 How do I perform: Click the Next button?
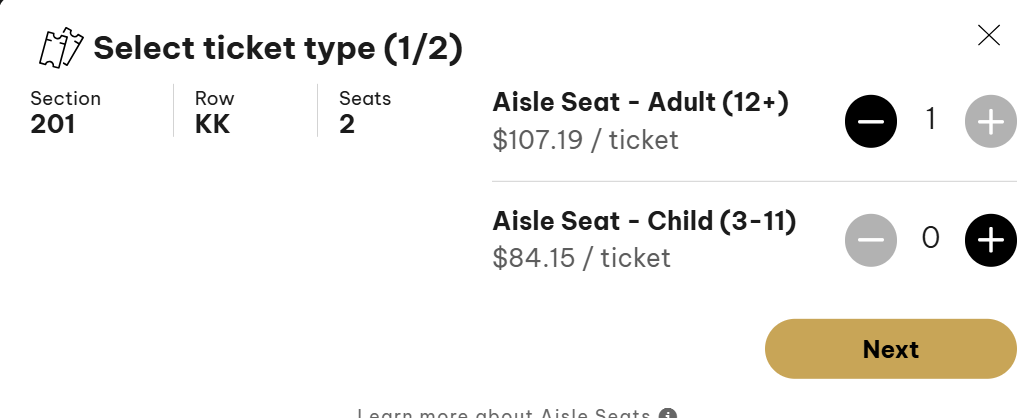[x=890, y=349]
